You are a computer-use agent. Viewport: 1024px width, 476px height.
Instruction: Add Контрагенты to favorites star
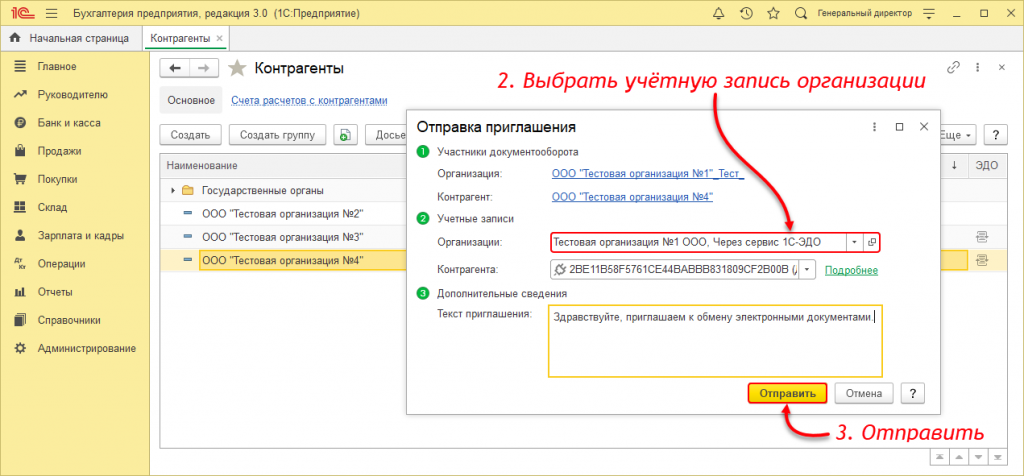pos(237,68)
